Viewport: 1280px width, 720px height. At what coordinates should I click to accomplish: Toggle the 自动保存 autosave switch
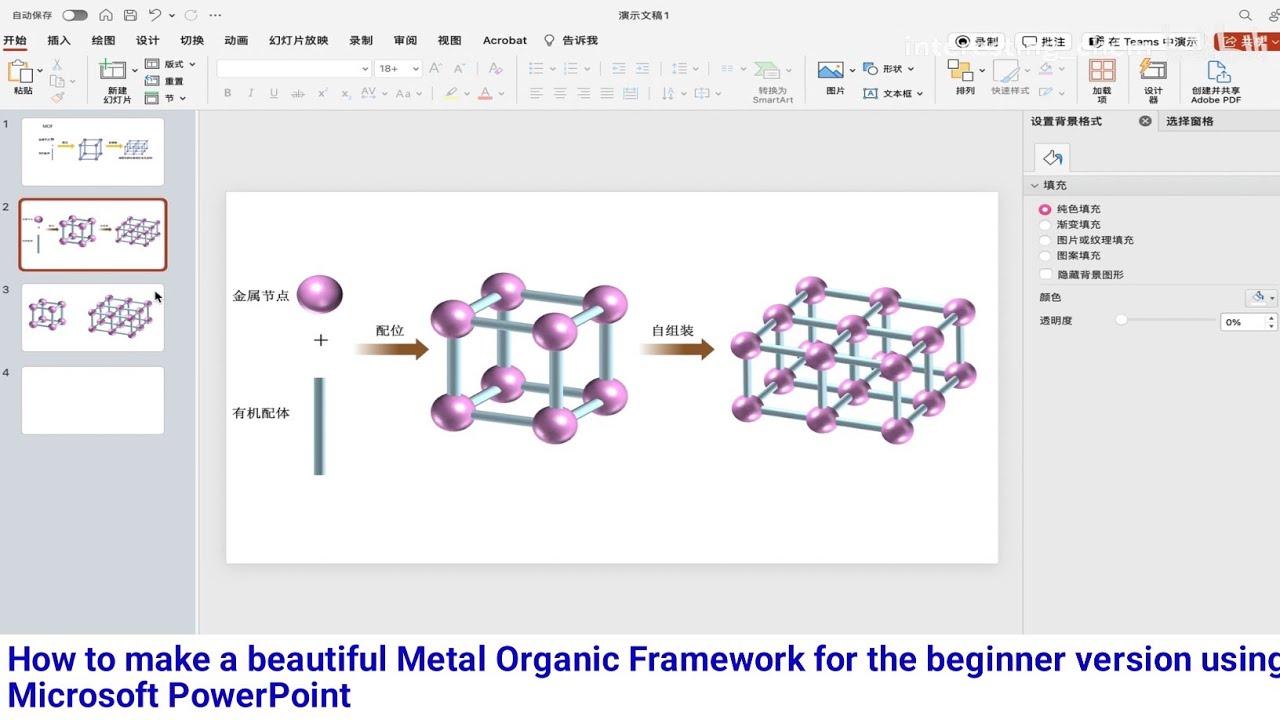point(75,15)
